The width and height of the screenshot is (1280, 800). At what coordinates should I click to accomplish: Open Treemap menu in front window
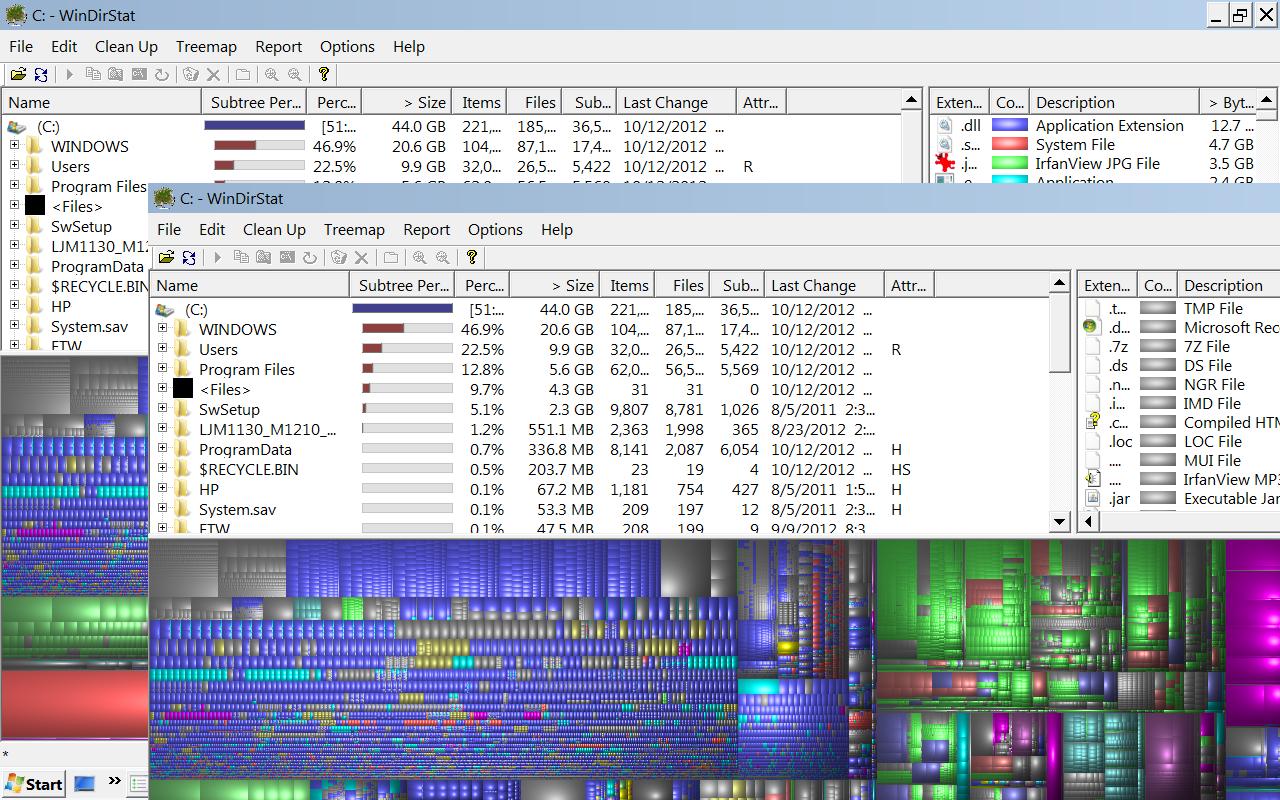point(354,229)
